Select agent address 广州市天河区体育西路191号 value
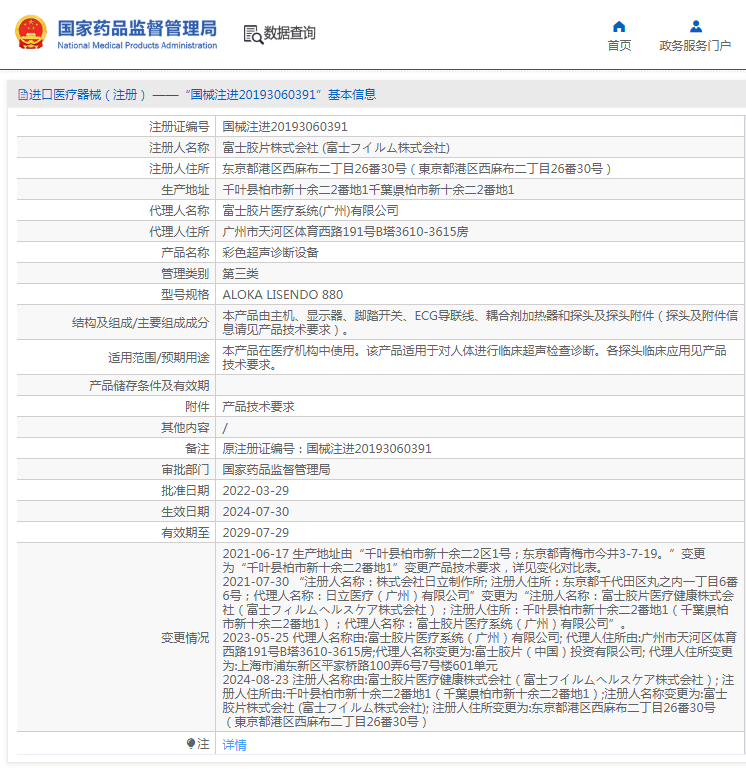This screenshot has height=770, width=746. point(345,232)
